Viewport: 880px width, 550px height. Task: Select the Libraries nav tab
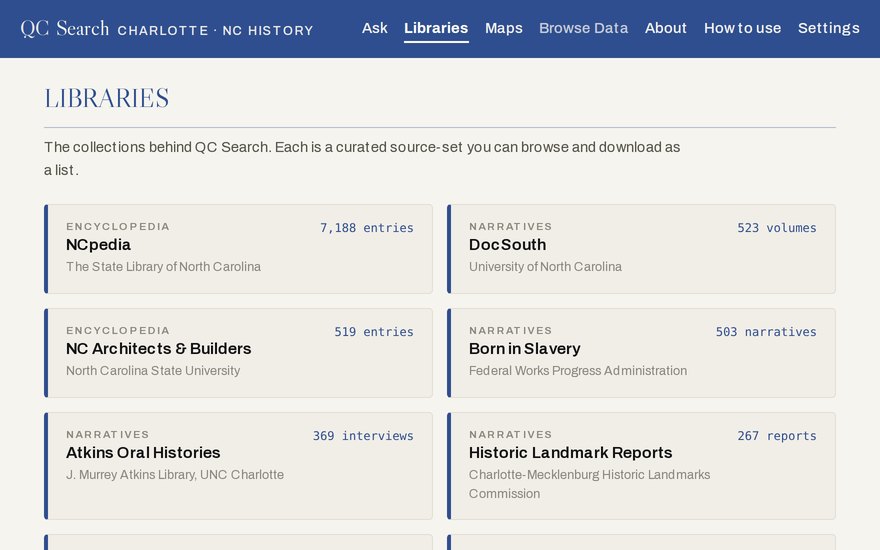(x=436, y=28)
